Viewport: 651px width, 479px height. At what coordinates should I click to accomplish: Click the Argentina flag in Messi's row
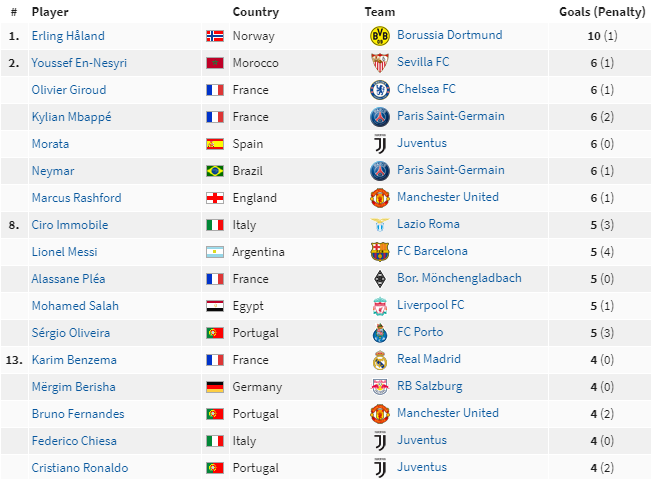[x=214, y=252]
